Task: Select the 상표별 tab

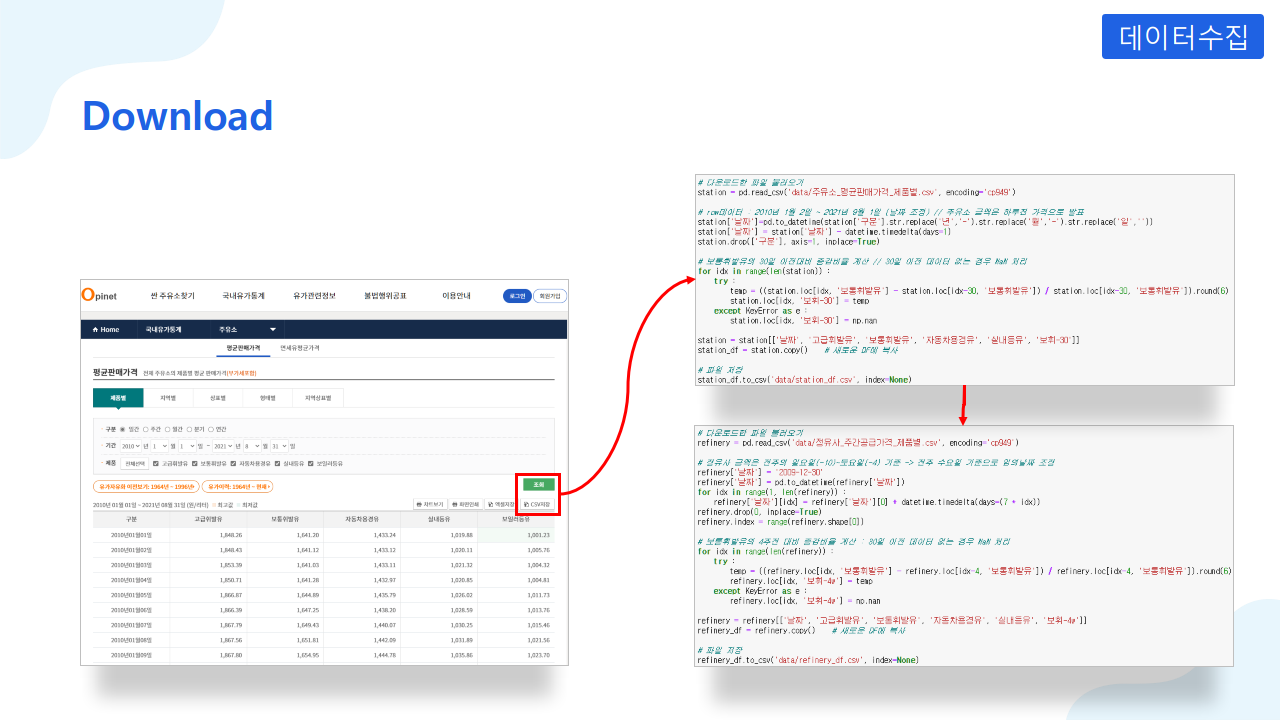Action: pyautogui.click(x=218, y=398)
